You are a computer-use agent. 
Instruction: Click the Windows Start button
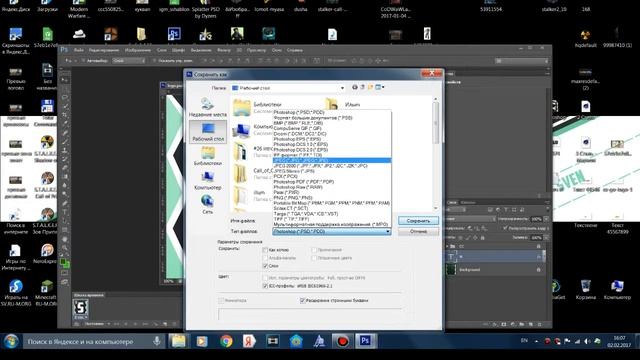[x=11, y=341]
